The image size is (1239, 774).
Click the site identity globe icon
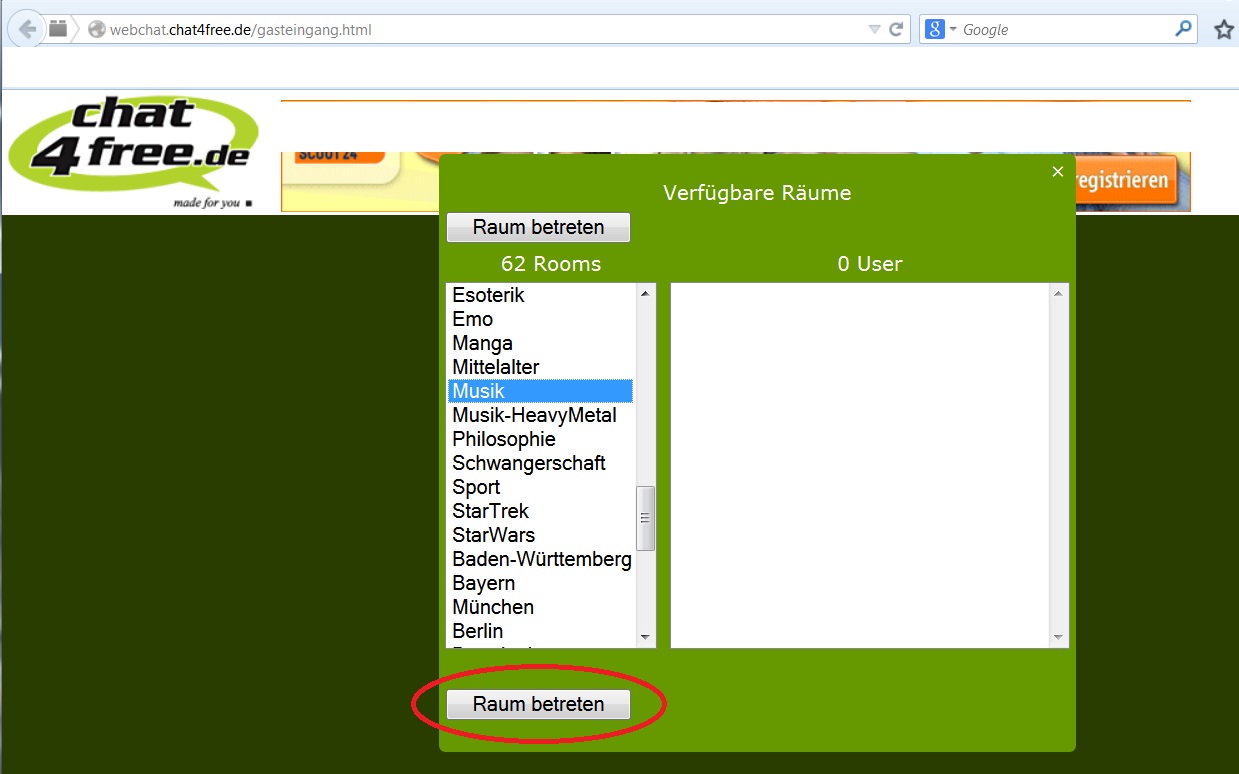click(97, 30)
